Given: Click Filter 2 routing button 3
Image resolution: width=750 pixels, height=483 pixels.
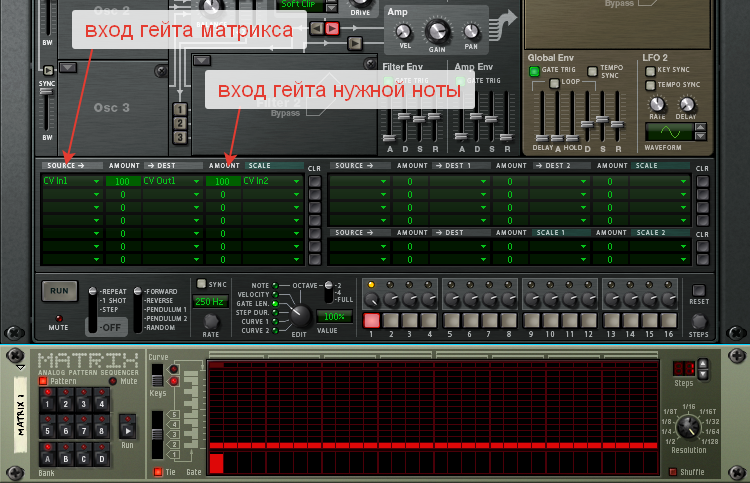Looking at the screenshot, I should tap(180, 137).
